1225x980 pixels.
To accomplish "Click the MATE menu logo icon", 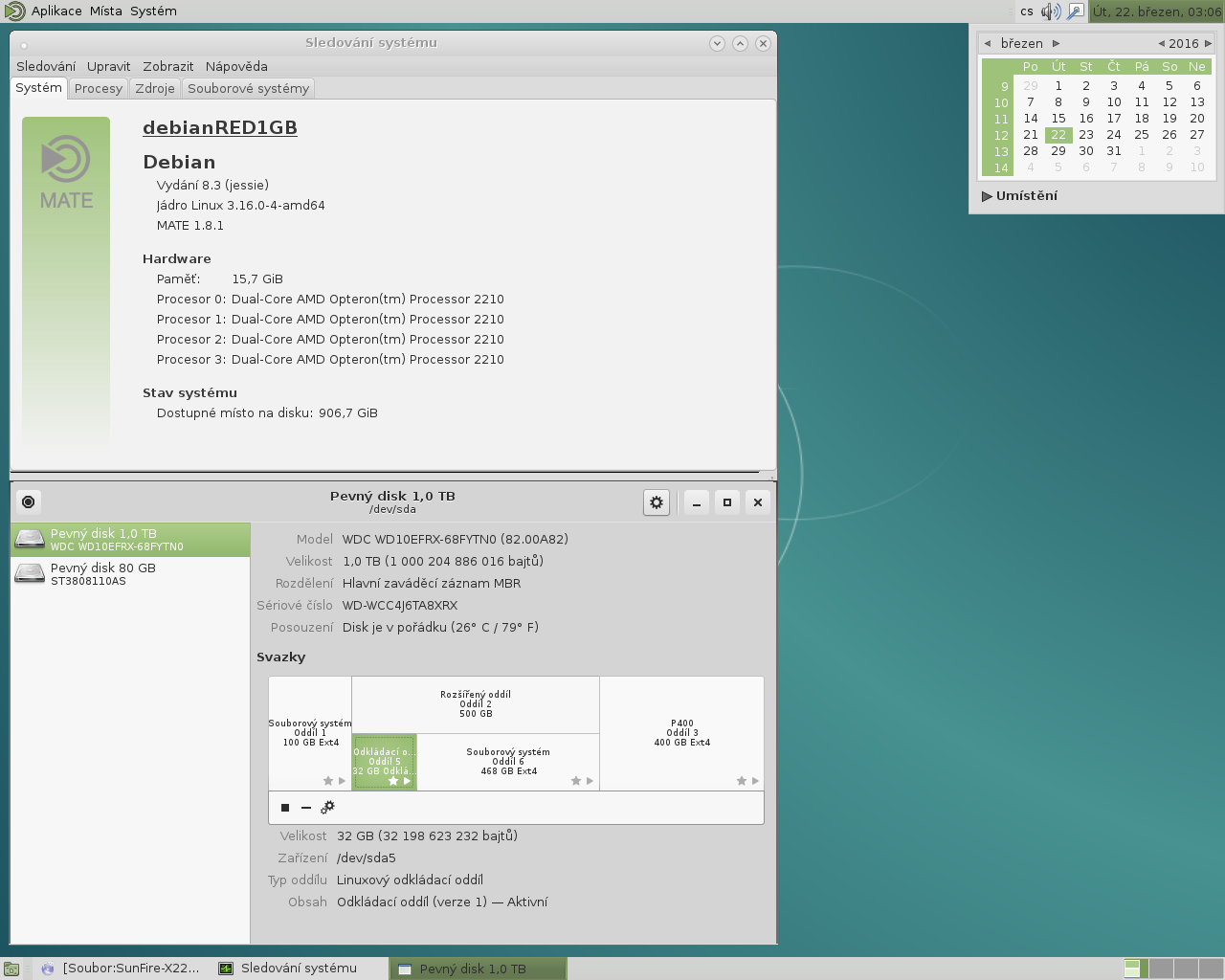I will (x=14, y=11).
